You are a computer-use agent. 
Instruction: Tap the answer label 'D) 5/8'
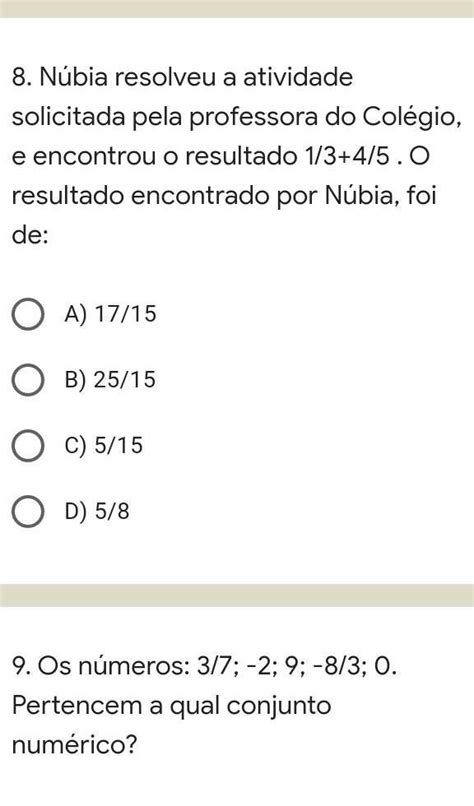click(x=97, y=511)
